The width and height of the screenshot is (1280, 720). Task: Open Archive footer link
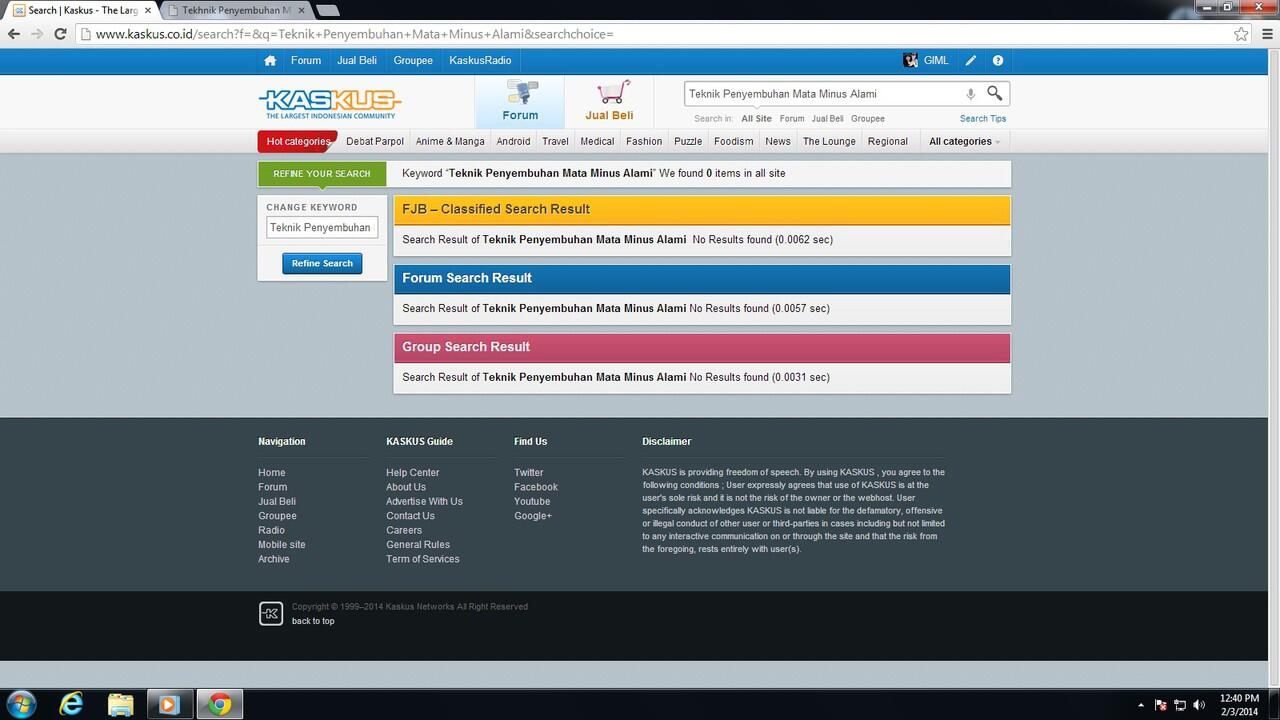click(274, 559)
